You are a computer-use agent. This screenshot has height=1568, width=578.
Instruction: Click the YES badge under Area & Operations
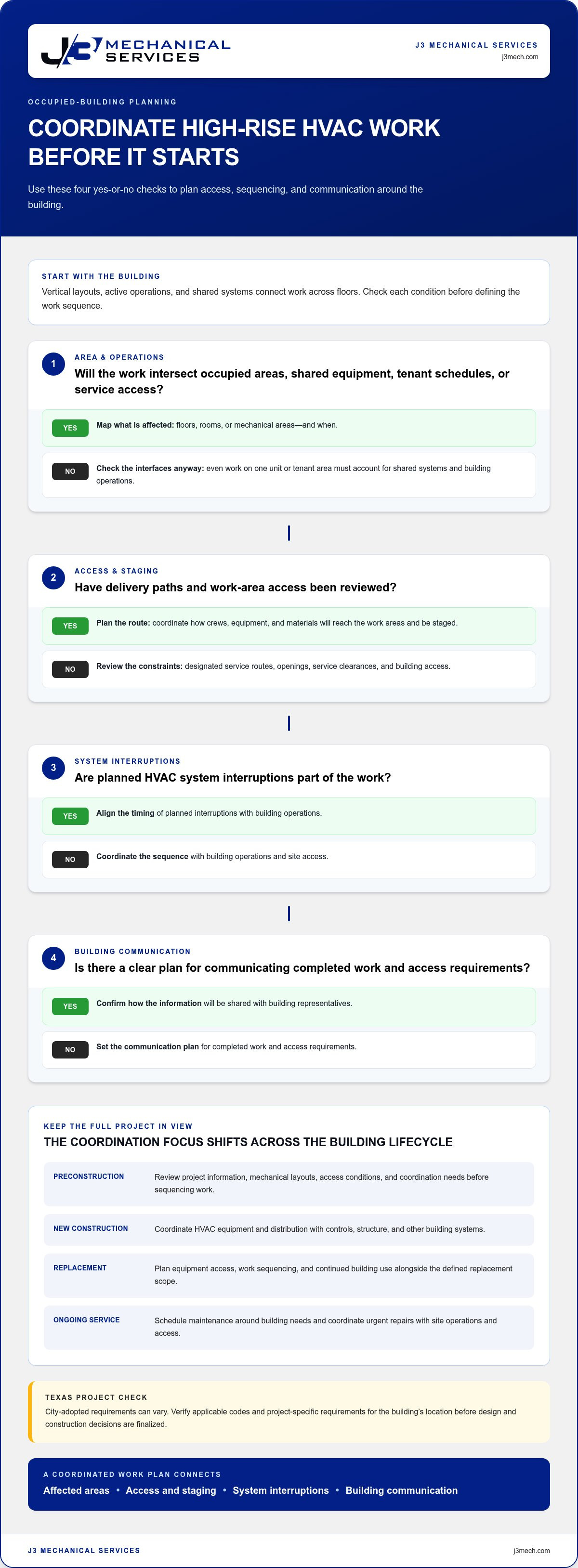[70, 428]
